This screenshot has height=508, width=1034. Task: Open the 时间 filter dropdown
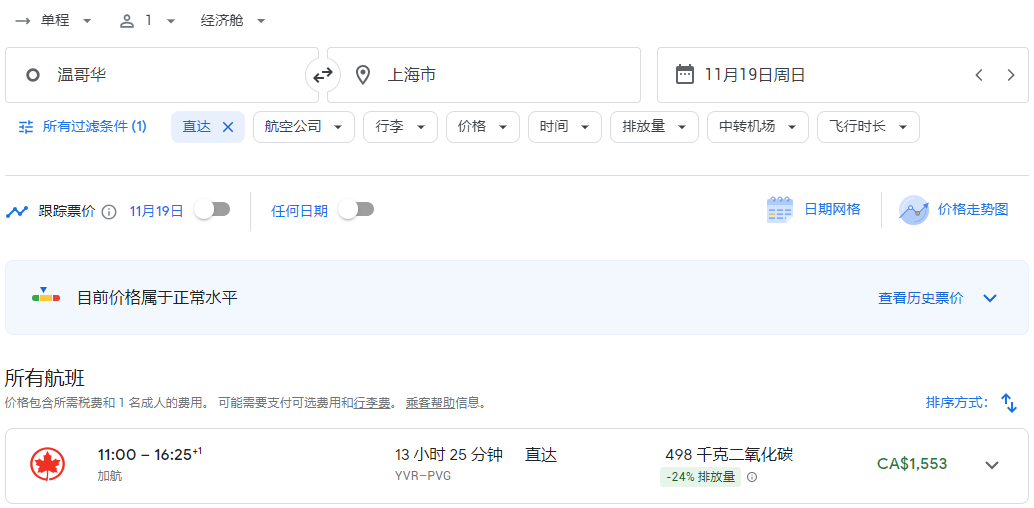click(565, 127)
